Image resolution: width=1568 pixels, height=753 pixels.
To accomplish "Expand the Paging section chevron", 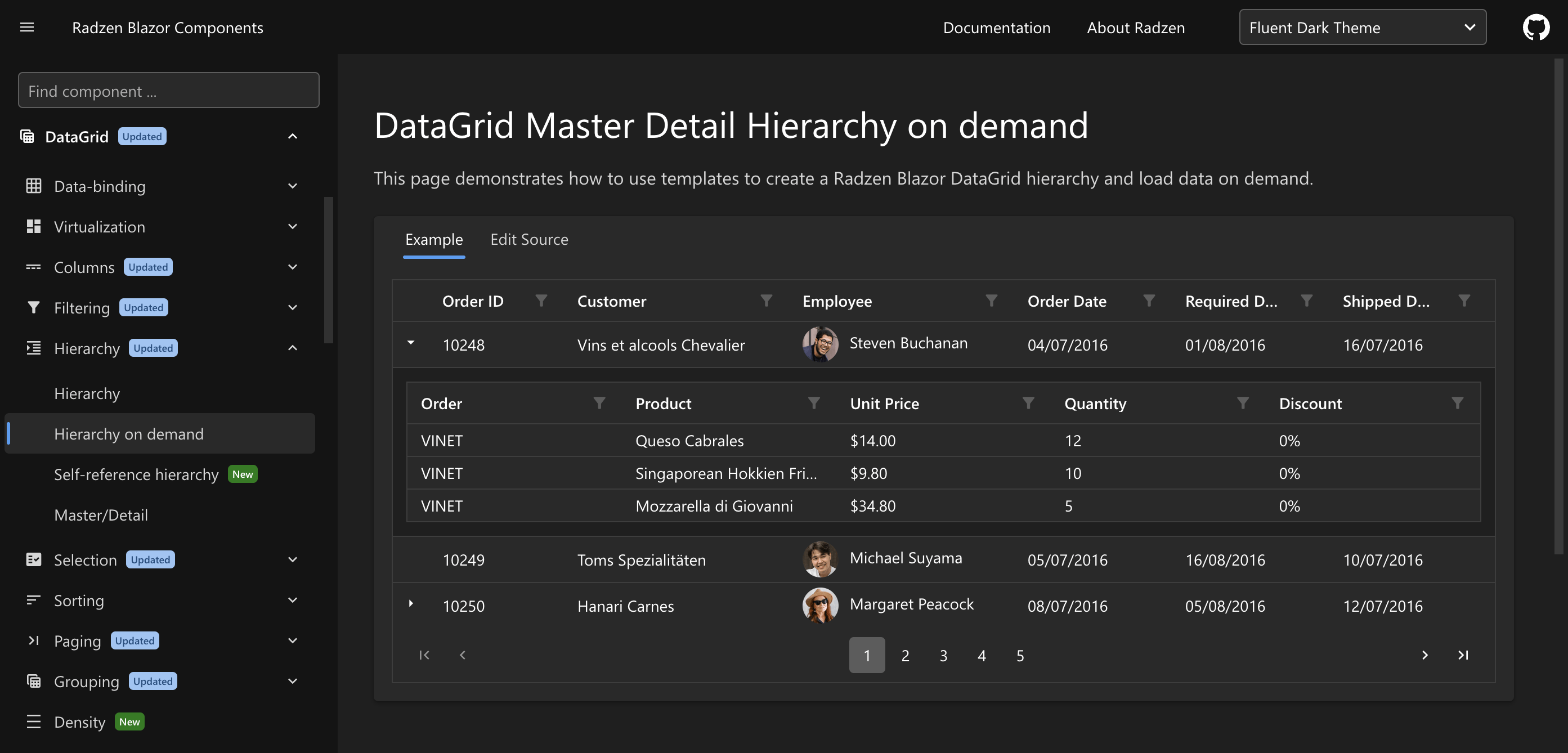I will (x=293, y=640).
